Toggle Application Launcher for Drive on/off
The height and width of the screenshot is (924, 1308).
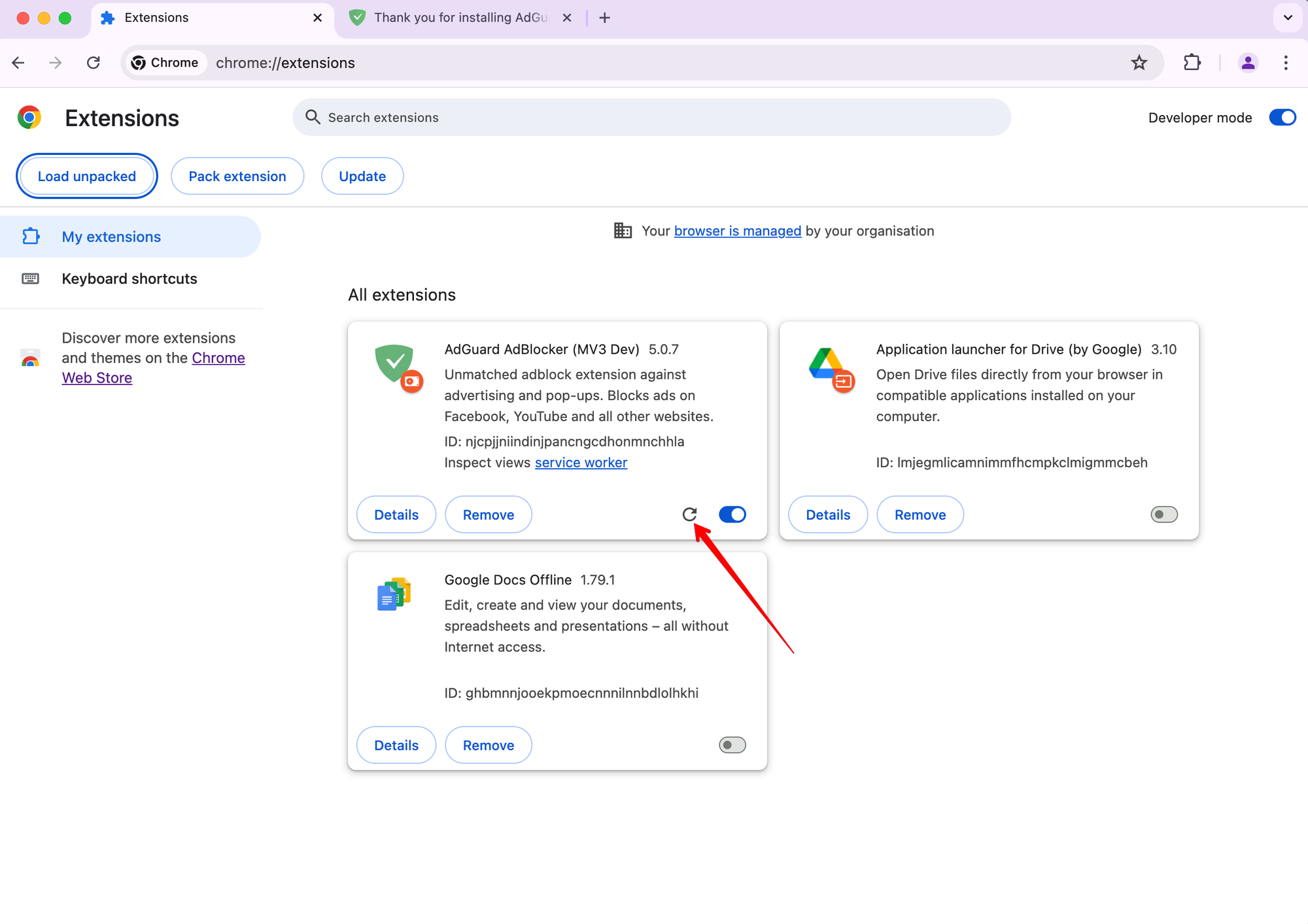click(x=1164, y=514)
